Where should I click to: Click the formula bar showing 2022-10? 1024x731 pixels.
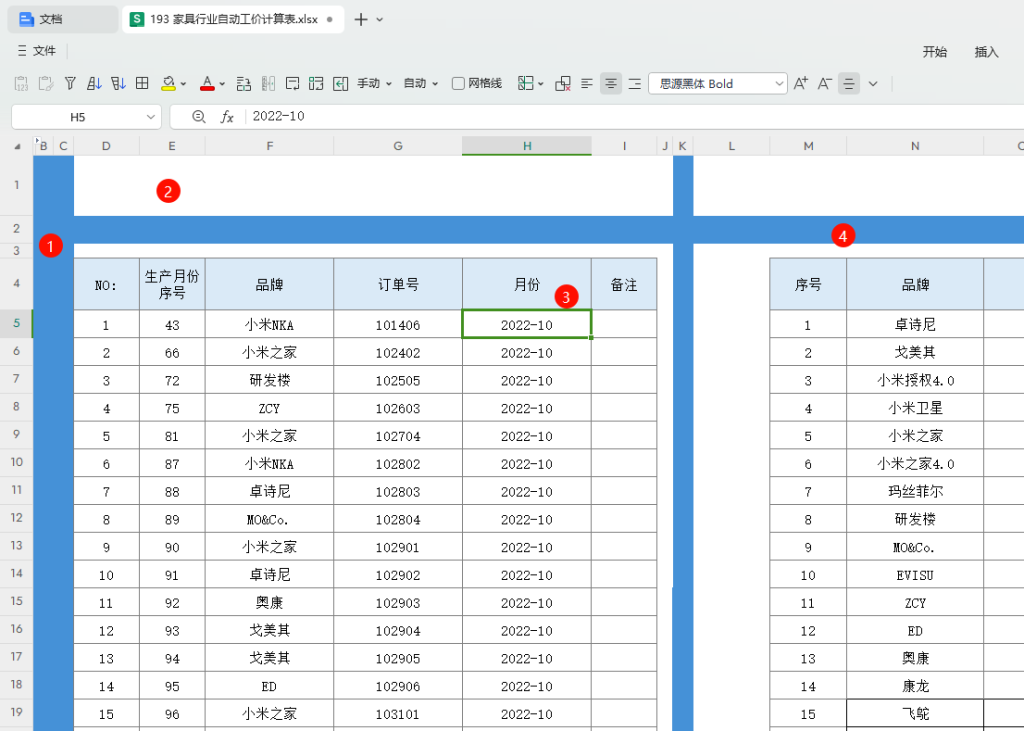click(x=633, y=116)
